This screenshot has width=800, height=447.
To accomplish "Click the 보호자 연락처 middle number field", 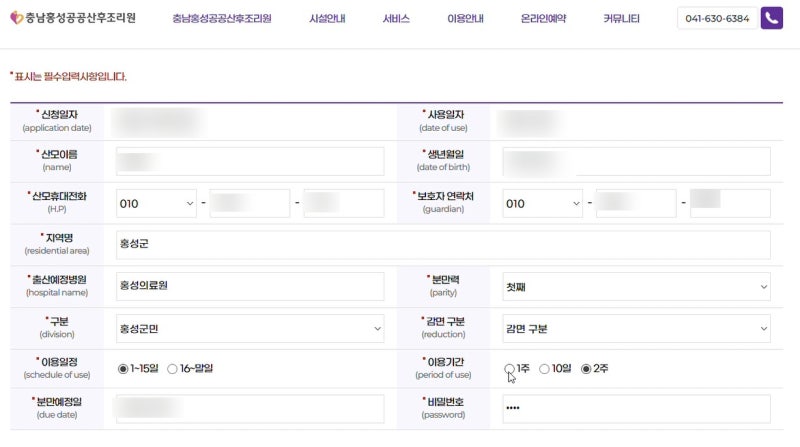I will (x=636, y=204).
